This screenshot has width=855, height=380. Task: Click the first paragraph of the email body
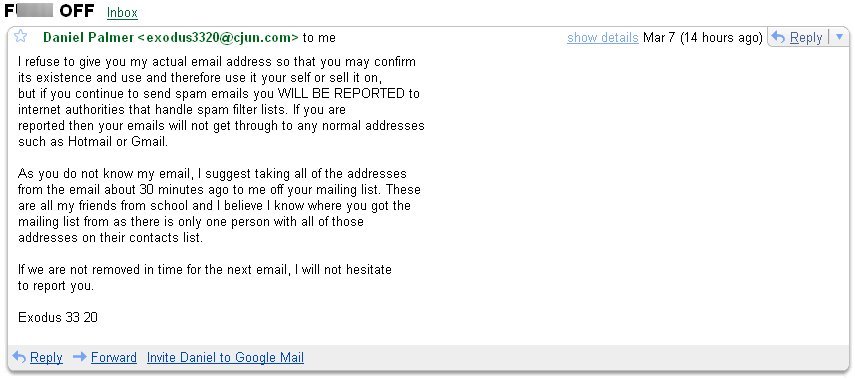pos(221,101)
